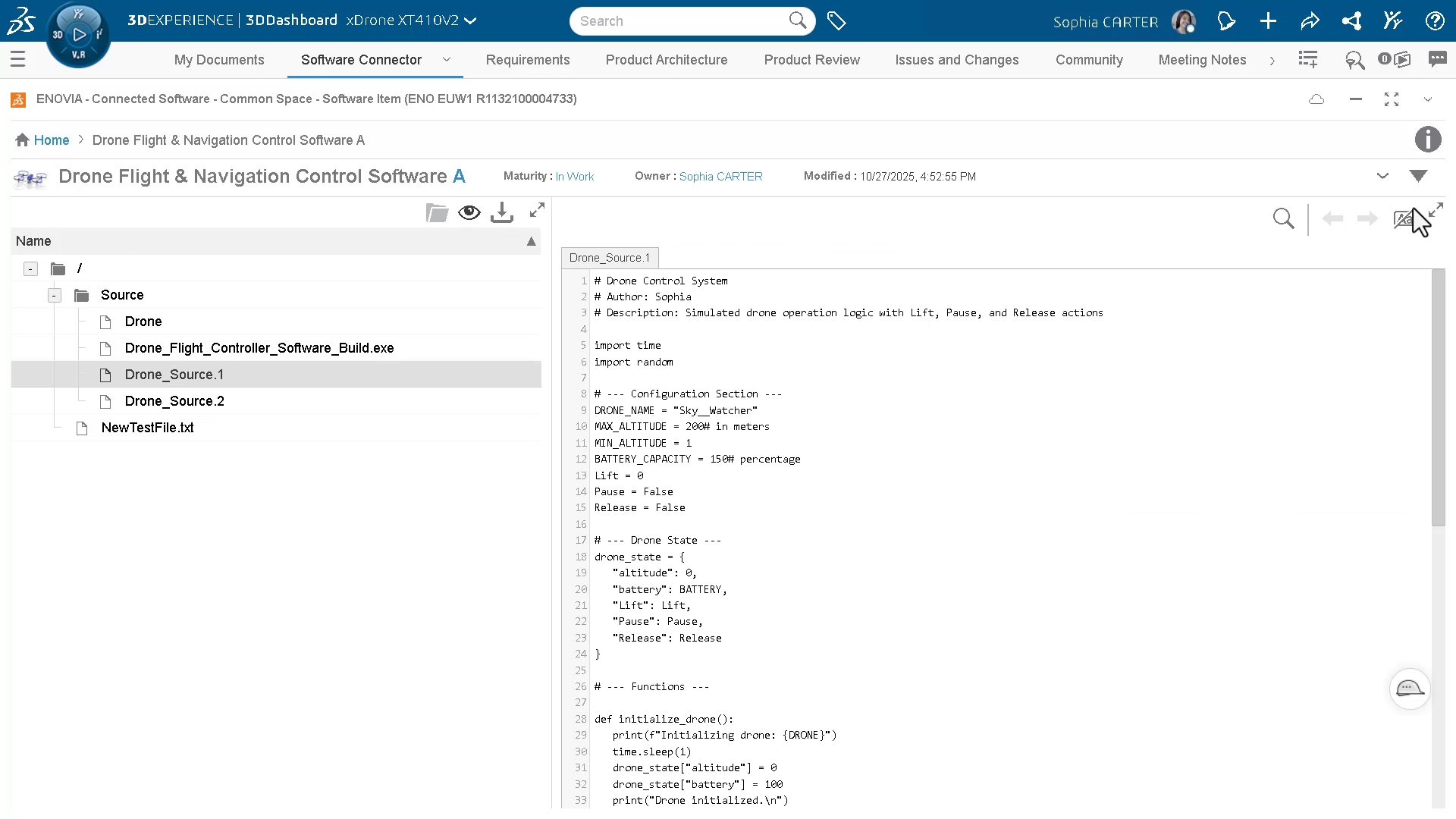The height and width of the screenshot is (819, 1456).
Task: Click the Home breadcrumb link
Action: [x=52, y=140]
